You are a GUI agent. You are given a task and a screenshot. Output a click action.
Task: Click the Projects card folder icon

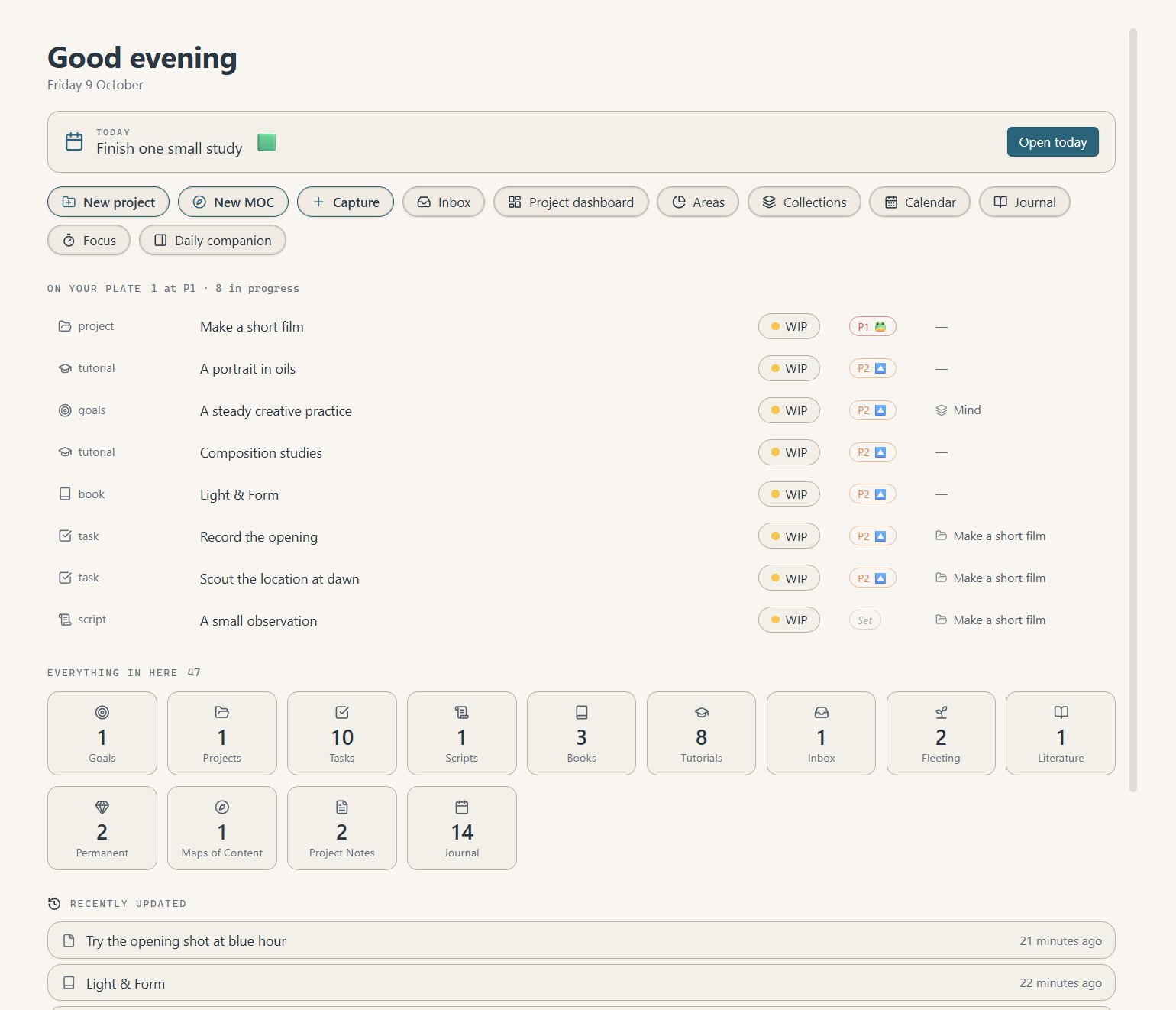(x=222, y=712)
